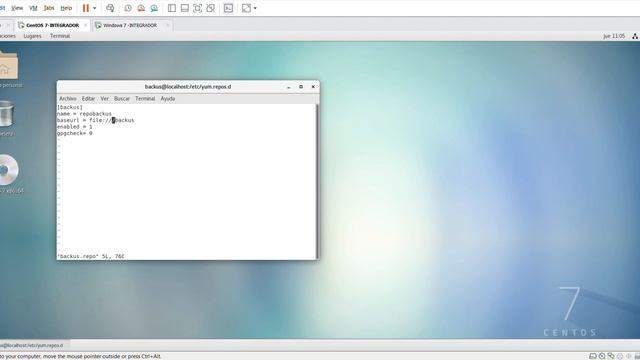The width and height of the screenshot is (640, 360).
Task: Click the network adapter status icon
Action: (x=611, y=356)
